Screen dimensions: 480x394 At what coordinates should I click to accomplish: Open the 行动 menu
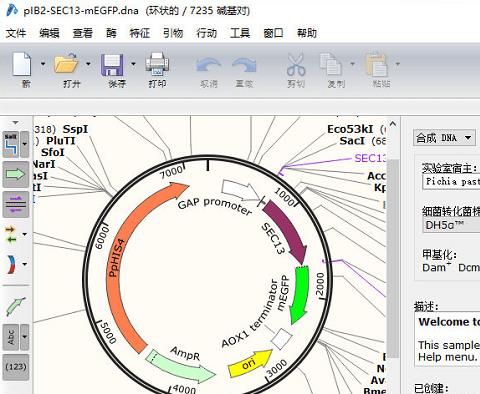pyautogui.click(x=207, y=33)
